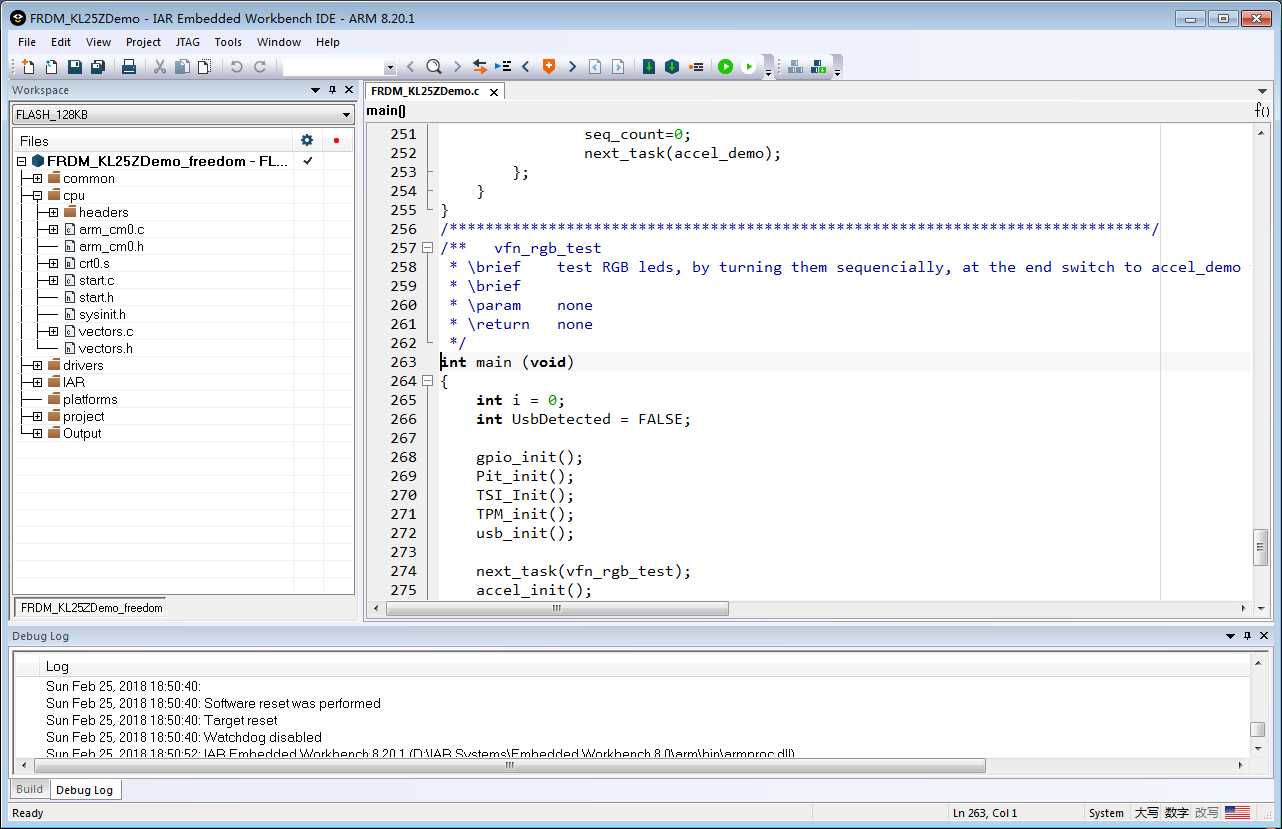Toggle auto-hide pin on Workspace panel
The height and width of the screenshot is (829, 1282).
[333, 90]
